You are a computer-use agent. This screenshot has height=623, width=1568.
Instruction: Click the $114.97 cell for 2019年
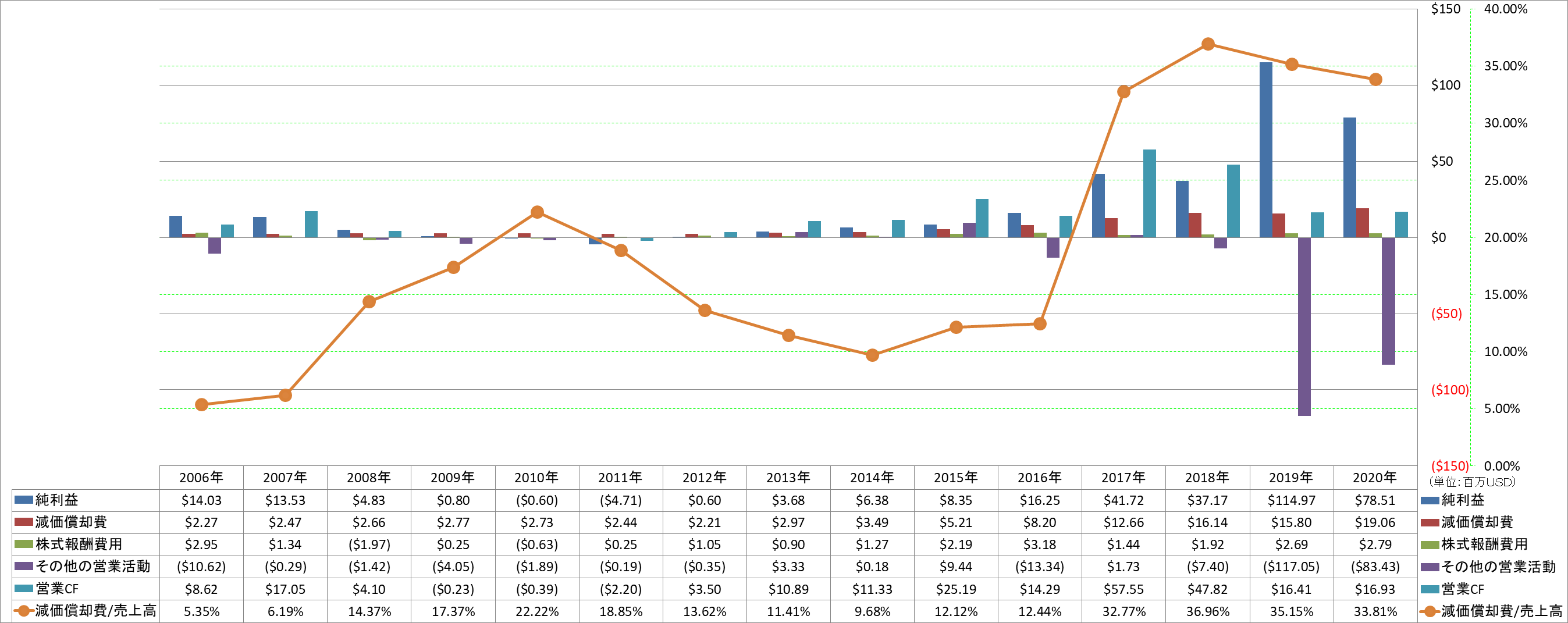pos(1291,500)
